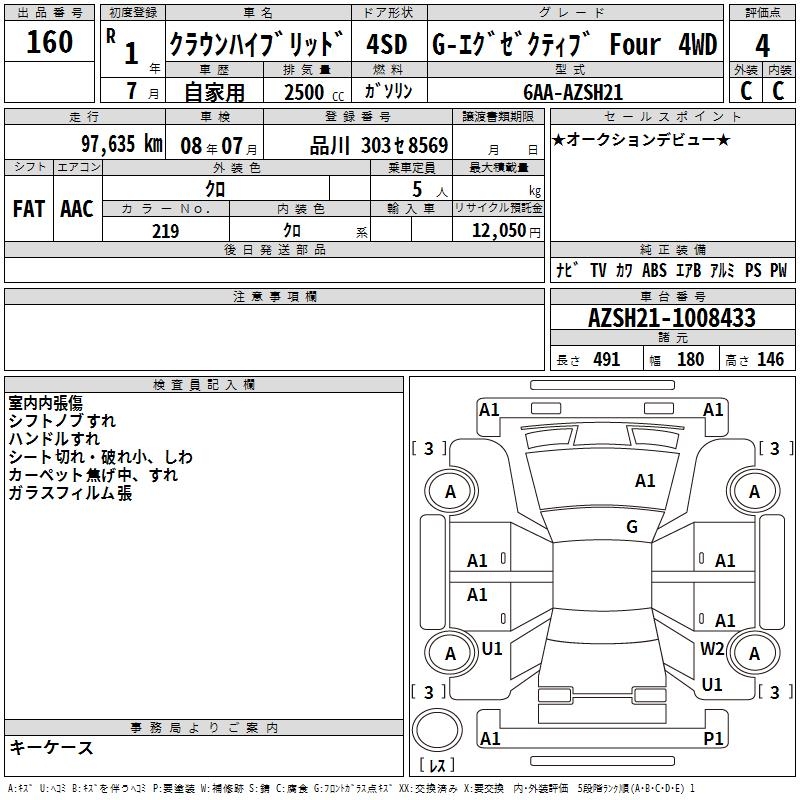Click the spare tire circle above レス

[x=438, y=732]
